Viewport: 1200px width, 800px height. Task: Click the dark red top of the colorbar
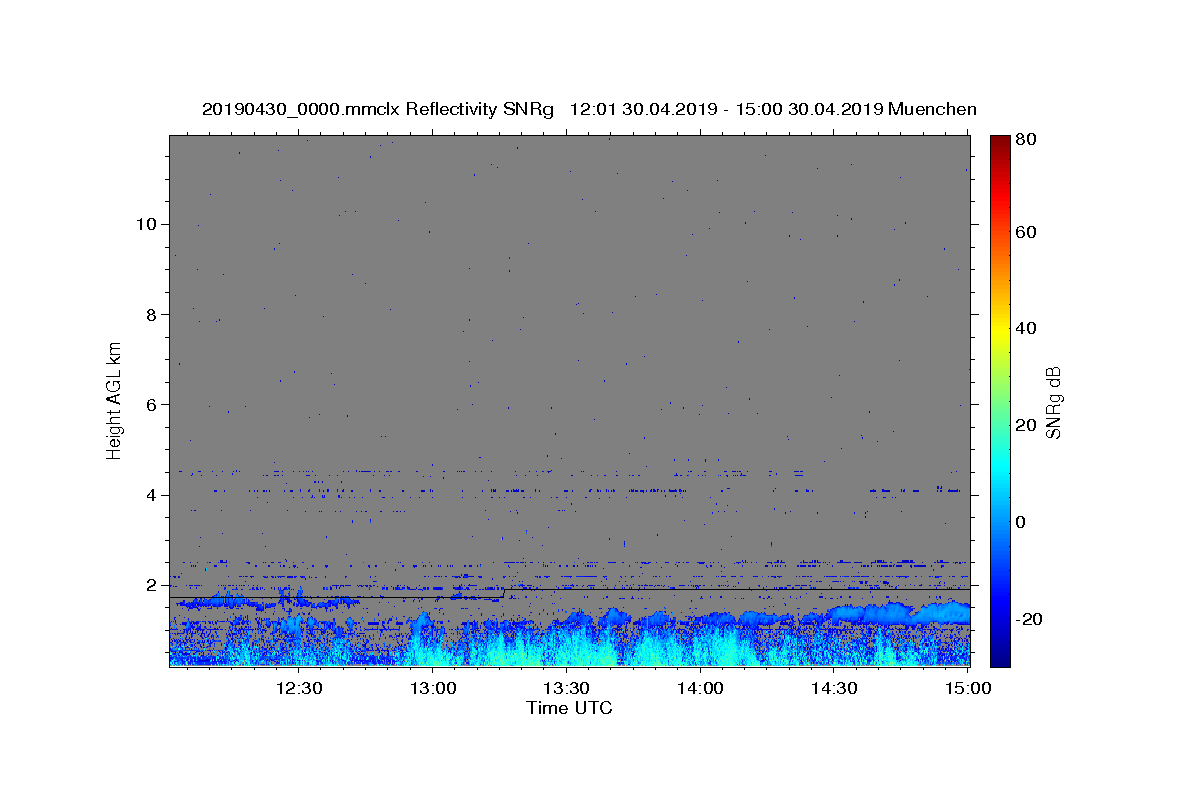(x=1000, y=145)
